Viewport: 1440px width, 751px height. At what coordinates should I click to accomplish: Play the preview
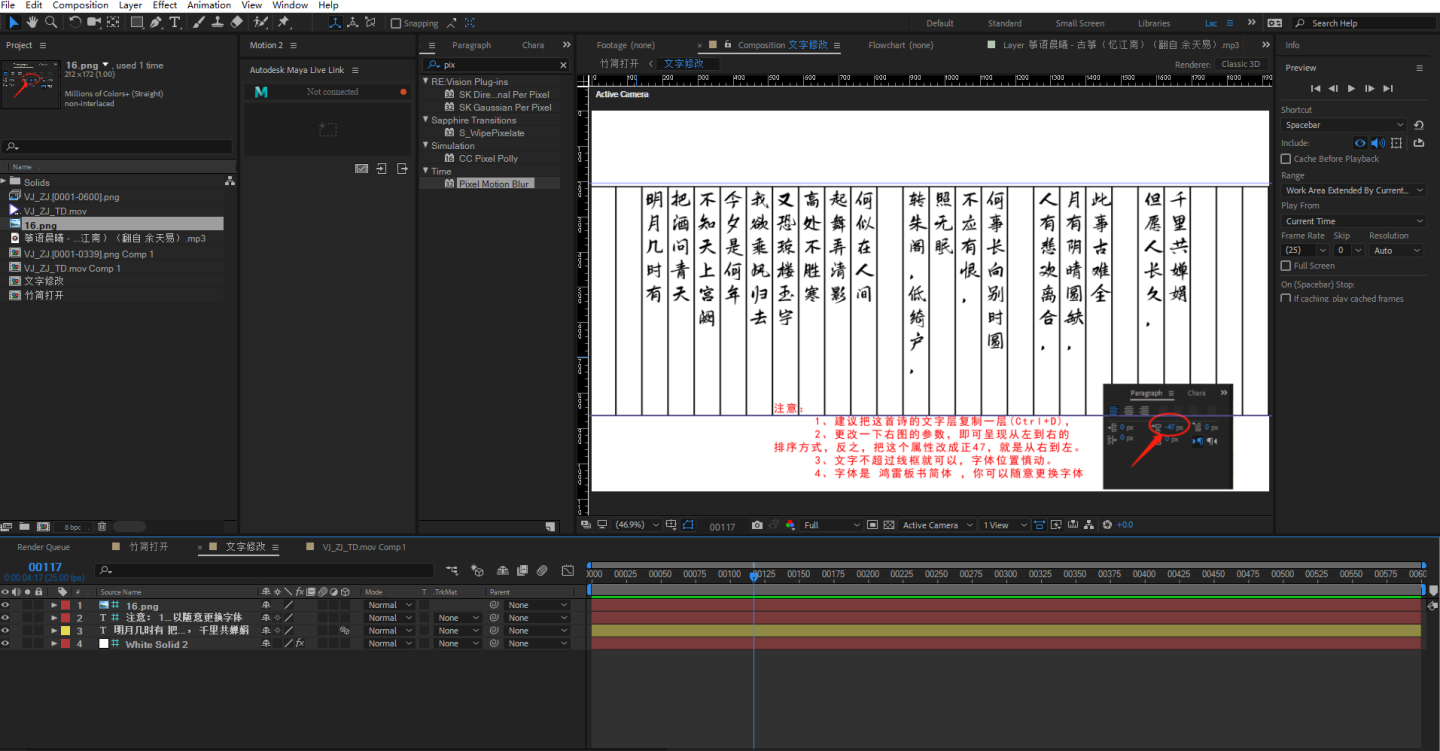[1351, 89]
